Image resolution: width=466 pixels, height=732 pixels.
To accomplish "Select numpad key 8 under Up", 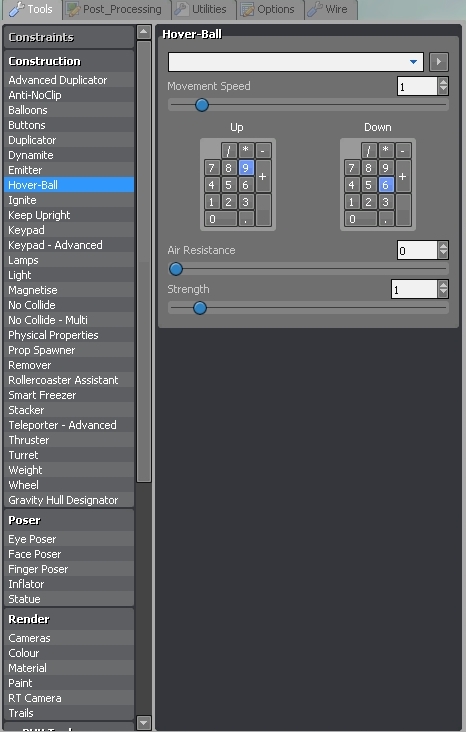I will (228, 168).
